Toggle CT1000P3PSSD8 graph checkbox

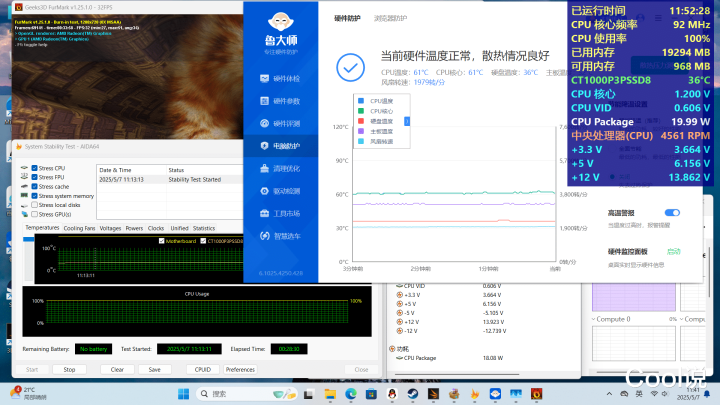coord(203,241)
